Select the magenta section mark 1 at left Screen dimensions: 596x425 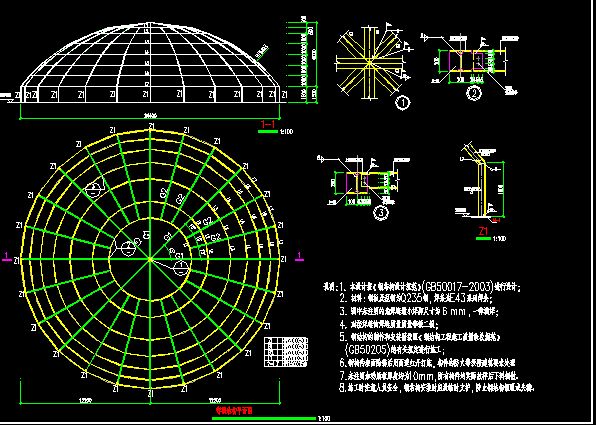coord(6,257)
